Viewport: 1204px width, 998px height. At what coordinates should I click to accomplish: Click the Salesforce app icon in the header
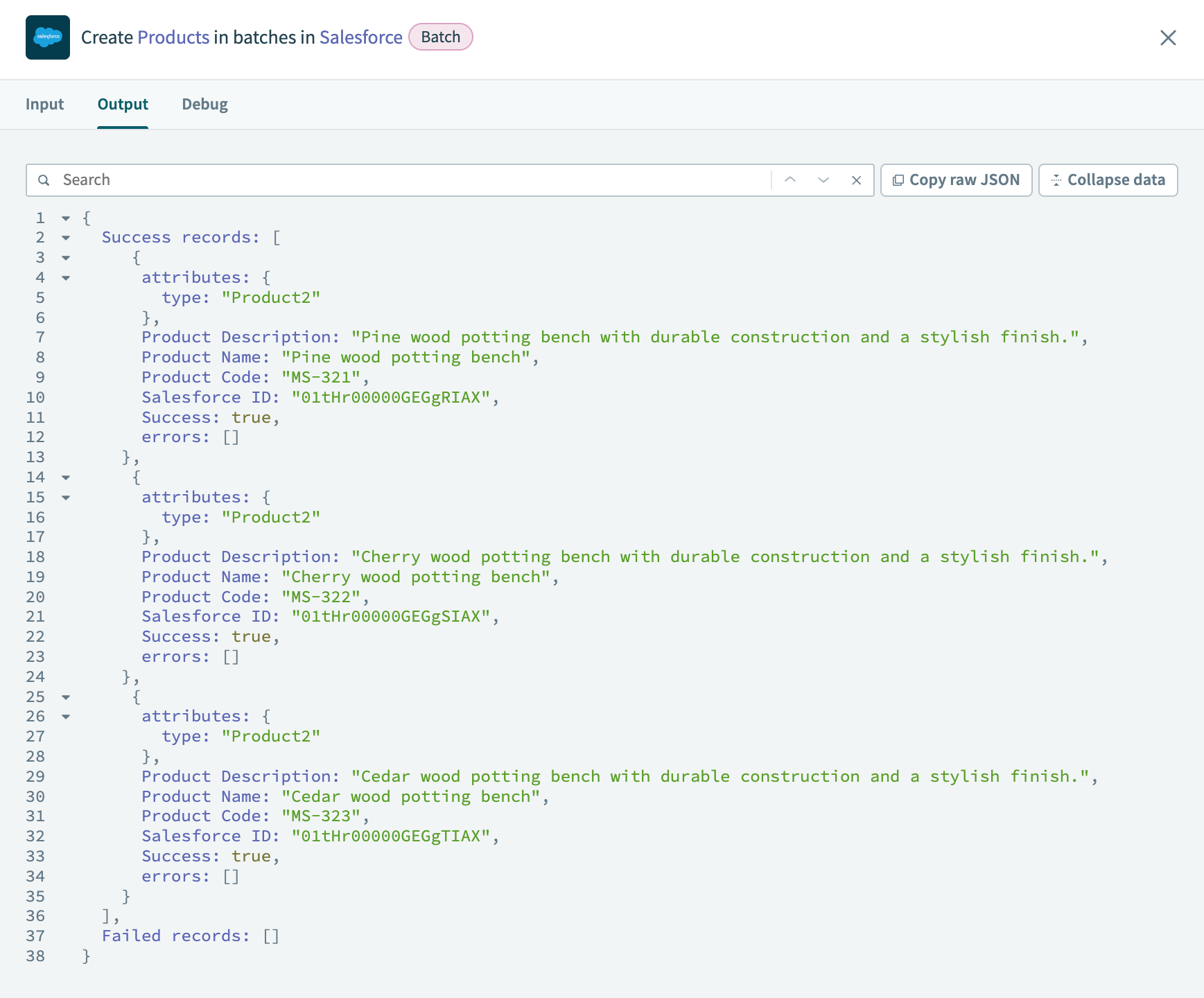(47, 37)
